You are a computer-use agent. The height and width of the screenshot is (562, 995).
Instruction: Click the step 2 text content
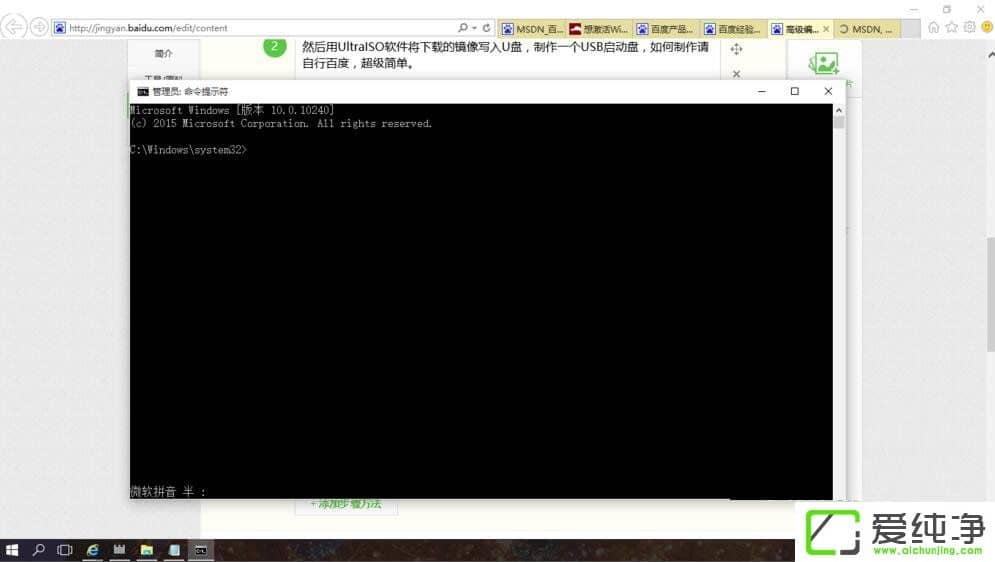[505, 55]
